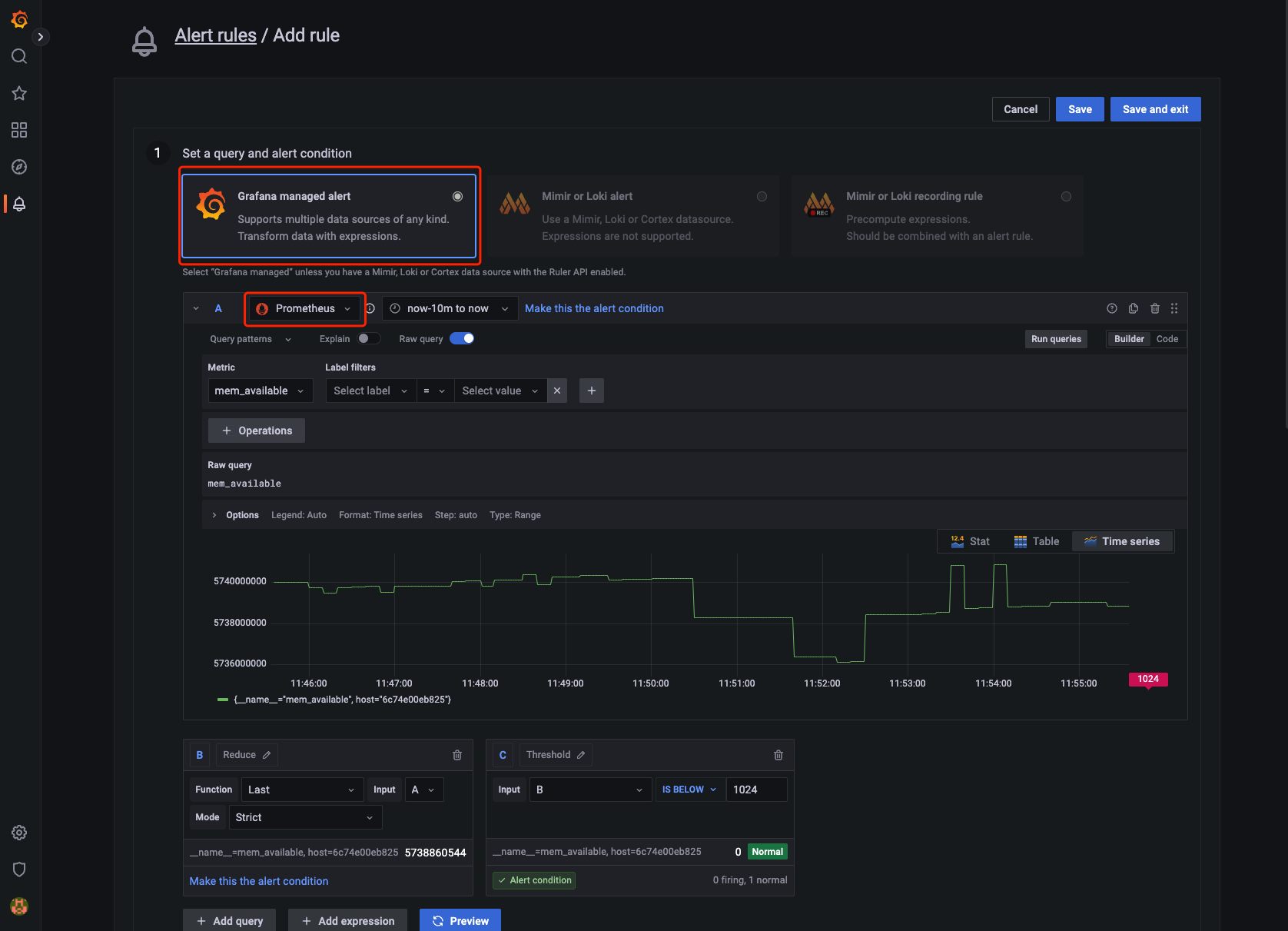Viewport: 1288px width, 931px height.
Task: Open the Select label dropdown
Action: click(371, 391)
